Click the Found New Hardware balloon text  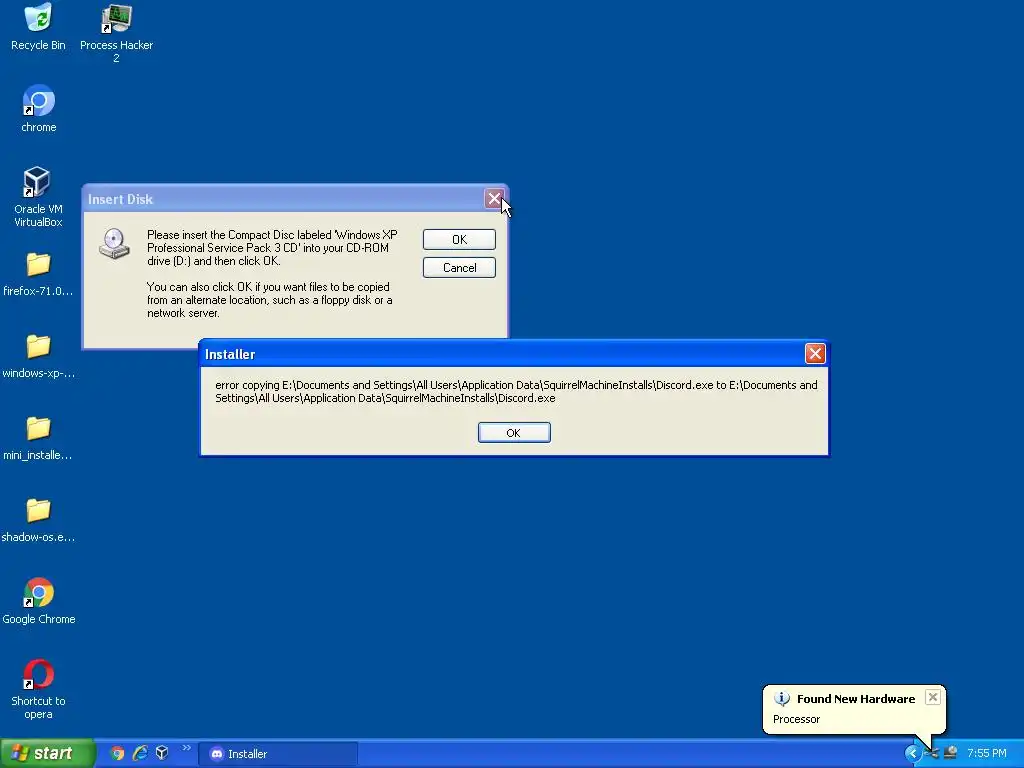tap(856, 699)
